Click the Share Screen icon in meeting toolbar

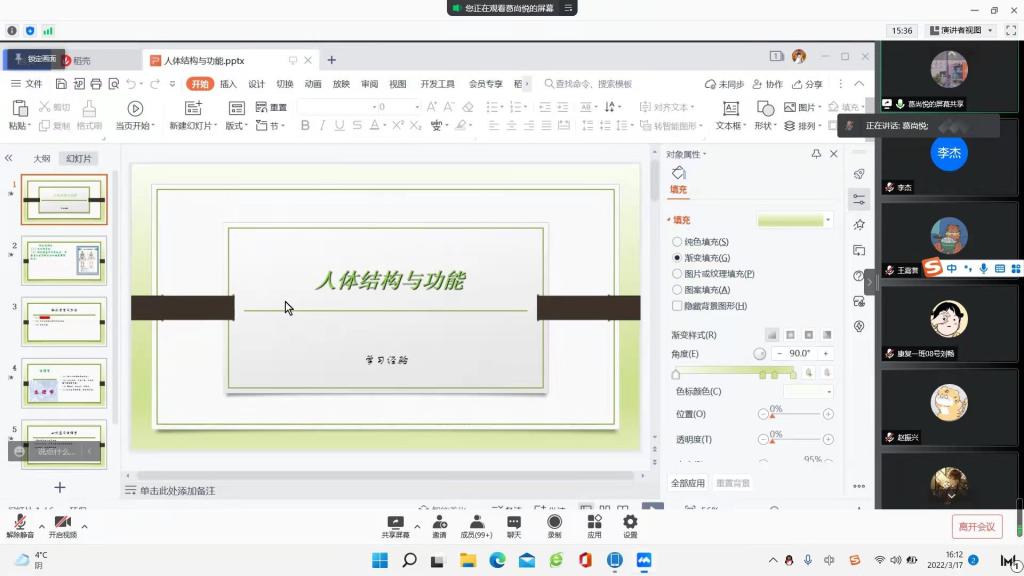395,522
